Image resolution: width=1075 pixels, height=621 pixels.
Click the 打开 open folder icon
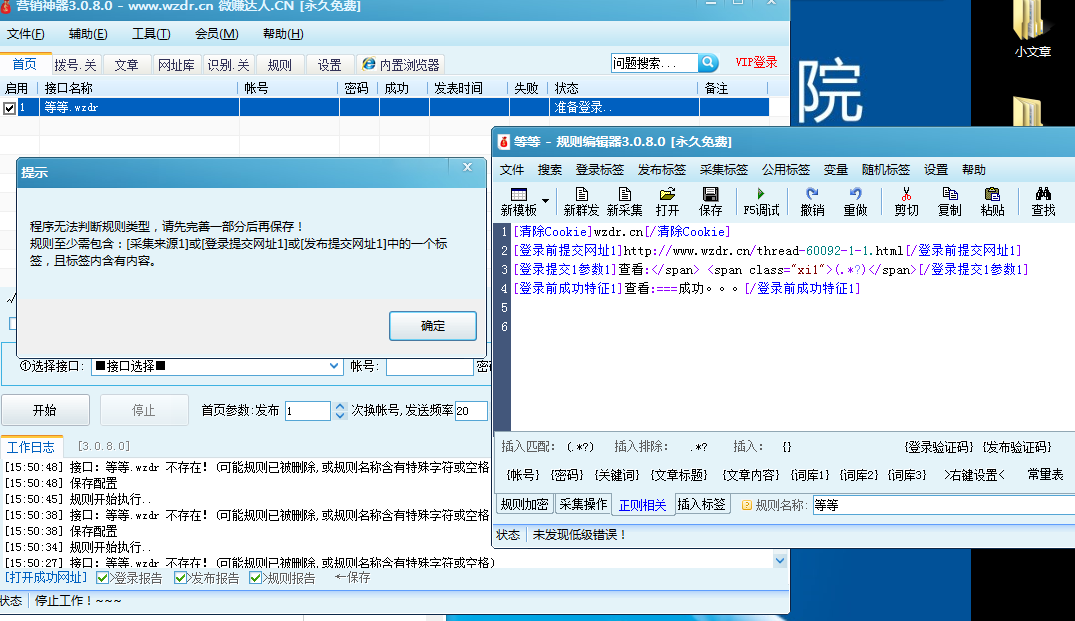pyautogui.click(x=667, y=201)
